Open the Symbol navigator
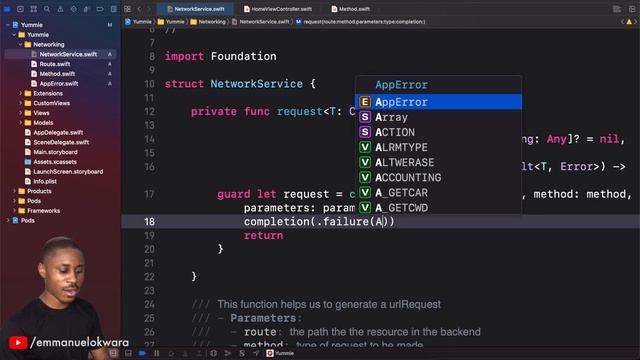The width and height of the screenshot is (640, 360). pos(33,9)
